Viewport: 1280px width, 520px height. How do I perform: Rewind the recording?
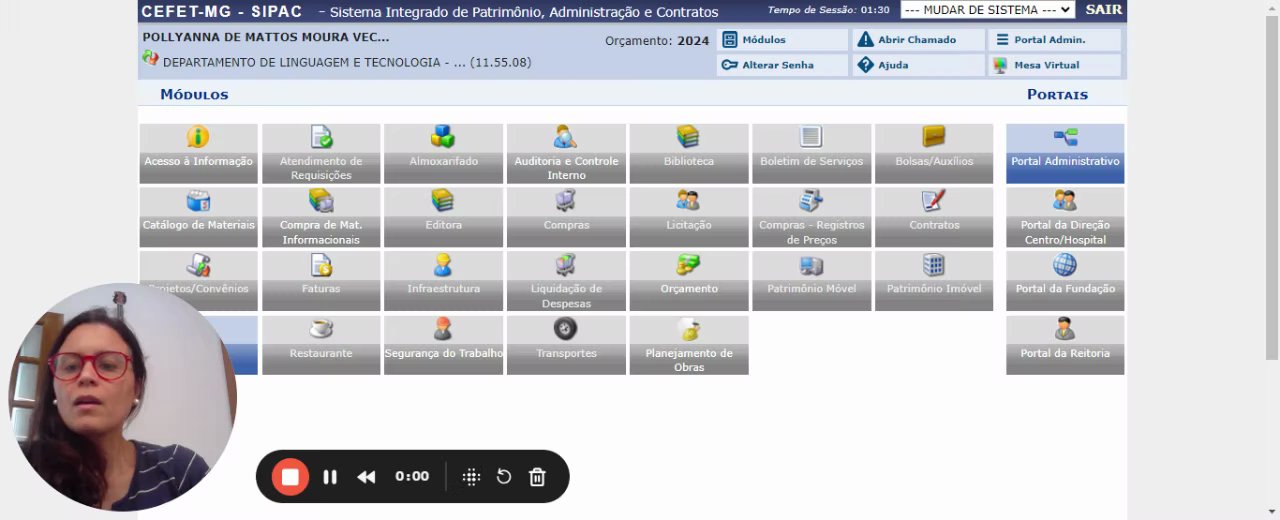coord(366,477)
